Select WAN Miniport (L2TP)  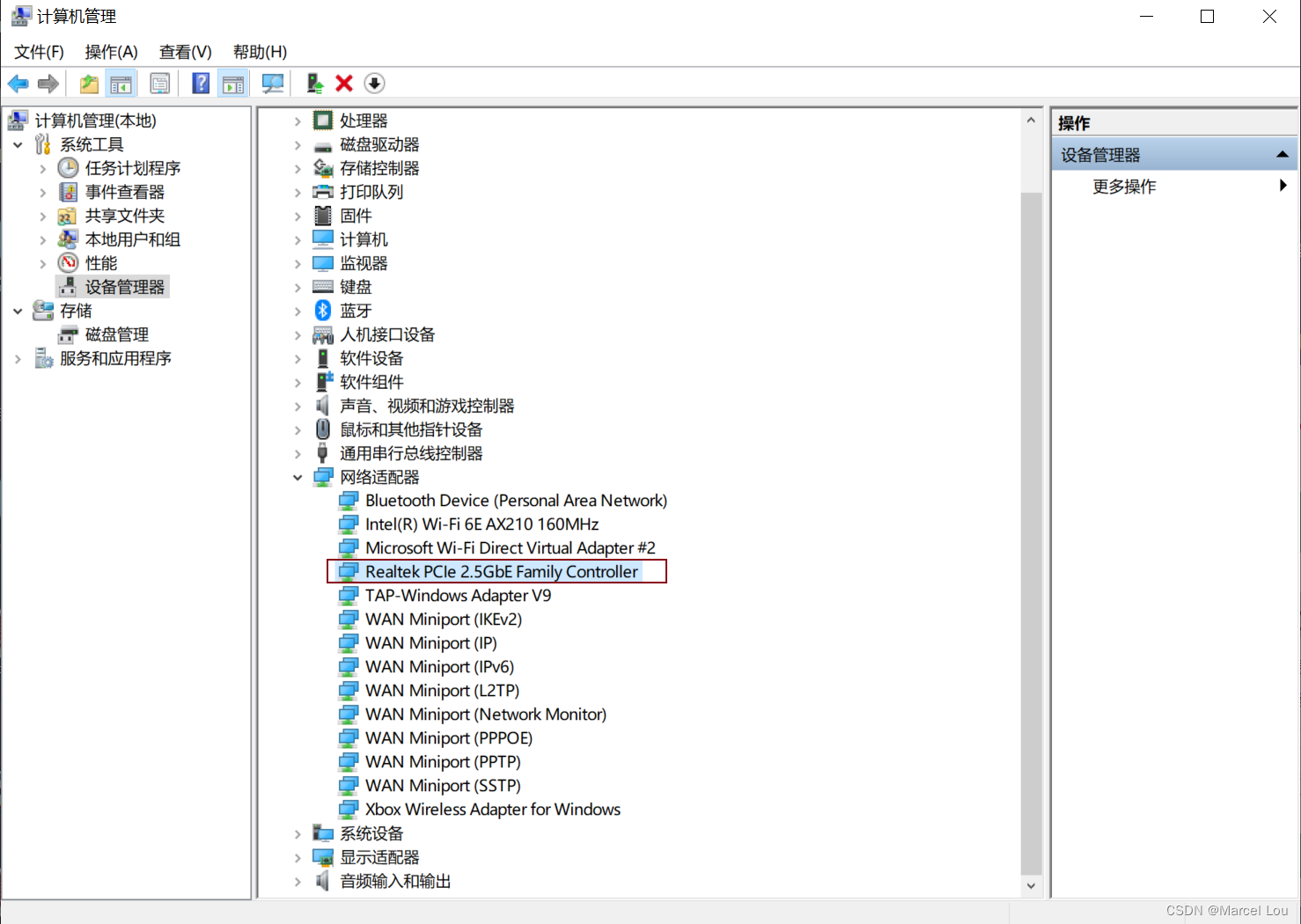click(x=443, y=691)
